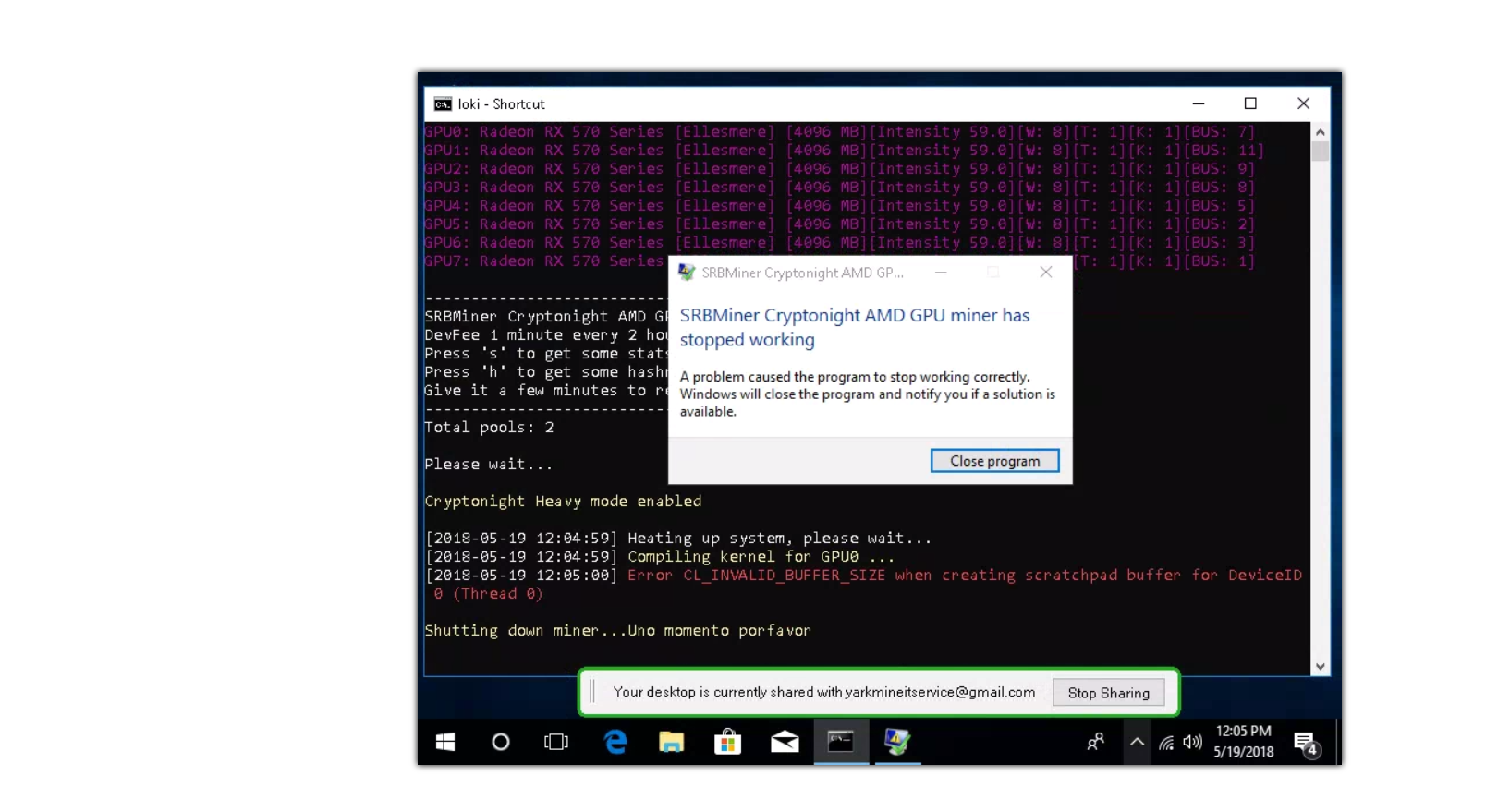Click sharing notice with yarkmineitservice email
The image size is (1510, 812).
point(824,692)
